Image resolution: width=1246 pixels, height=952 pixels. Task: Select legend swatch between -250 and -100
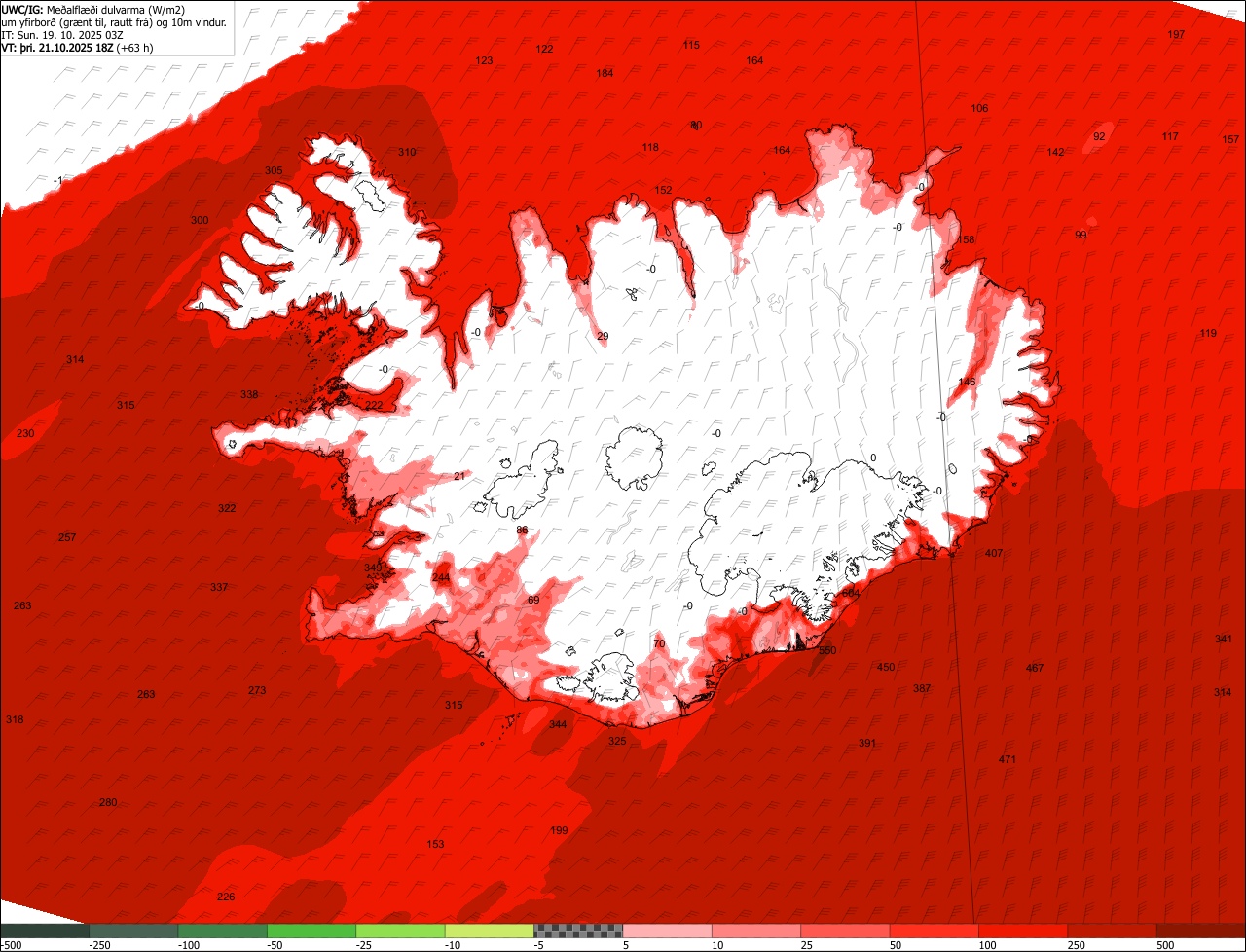click(133, 931)
